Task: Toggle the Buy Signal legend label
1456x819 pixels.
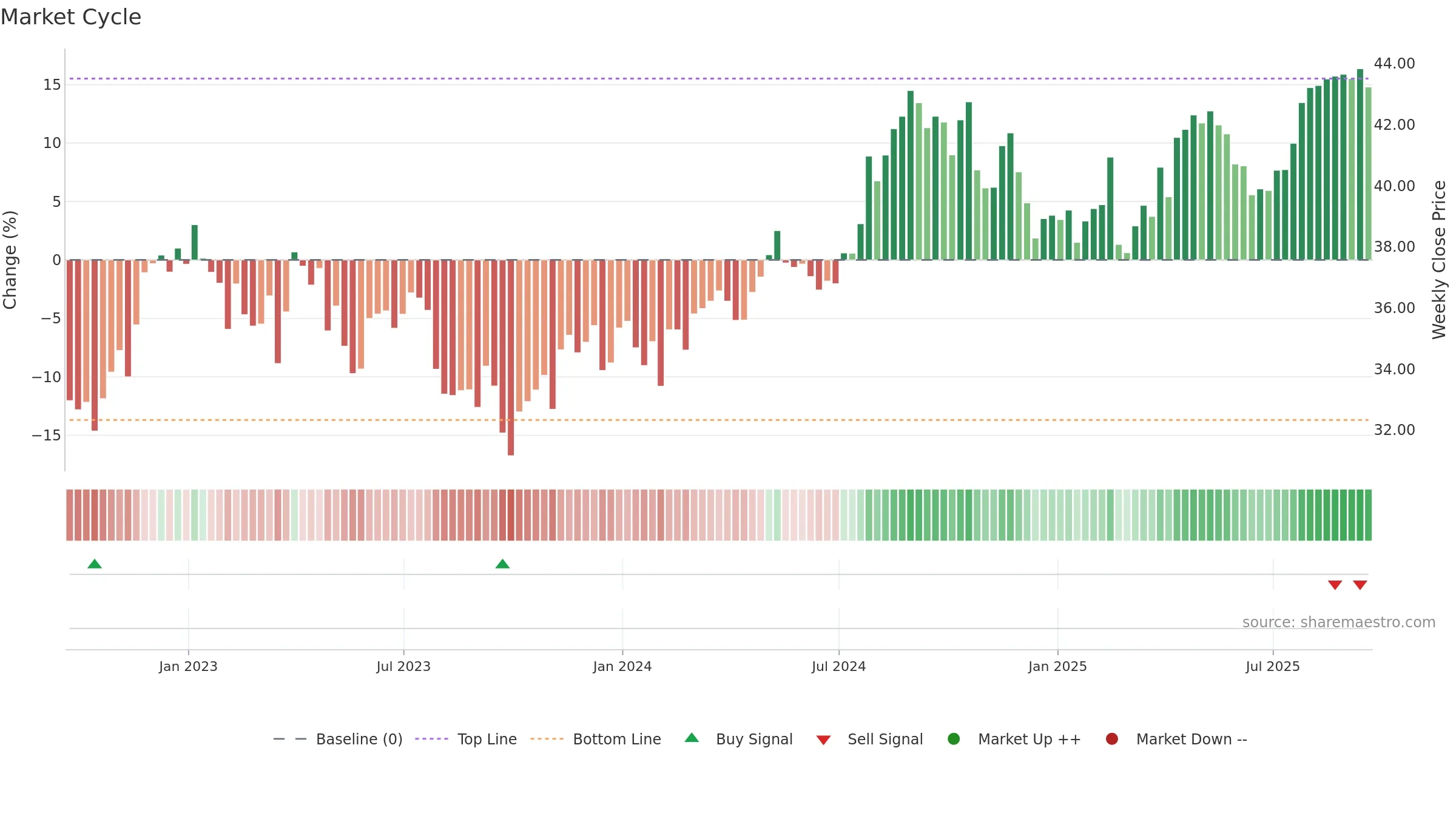Action: (754, 739)
